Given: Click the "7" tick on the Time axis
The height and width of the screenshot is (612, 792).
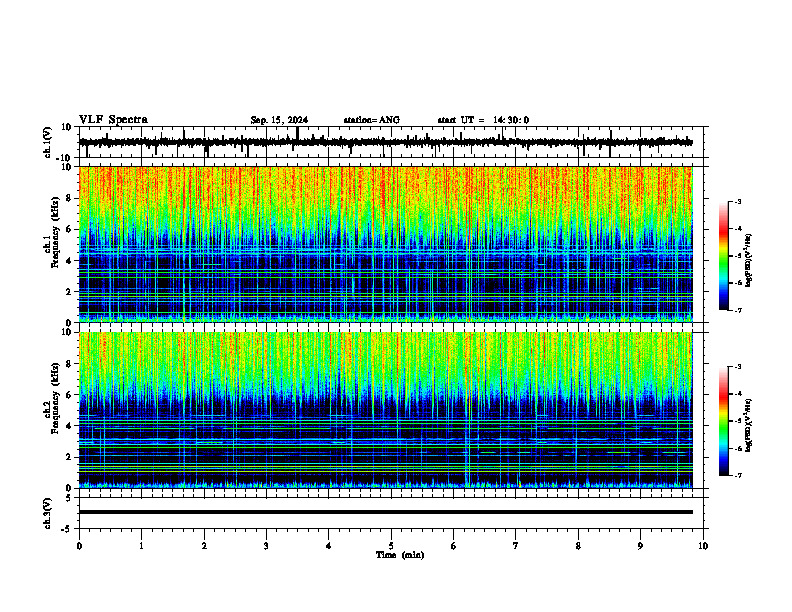Looking at the screenshot, I should [x=516, y=546].
